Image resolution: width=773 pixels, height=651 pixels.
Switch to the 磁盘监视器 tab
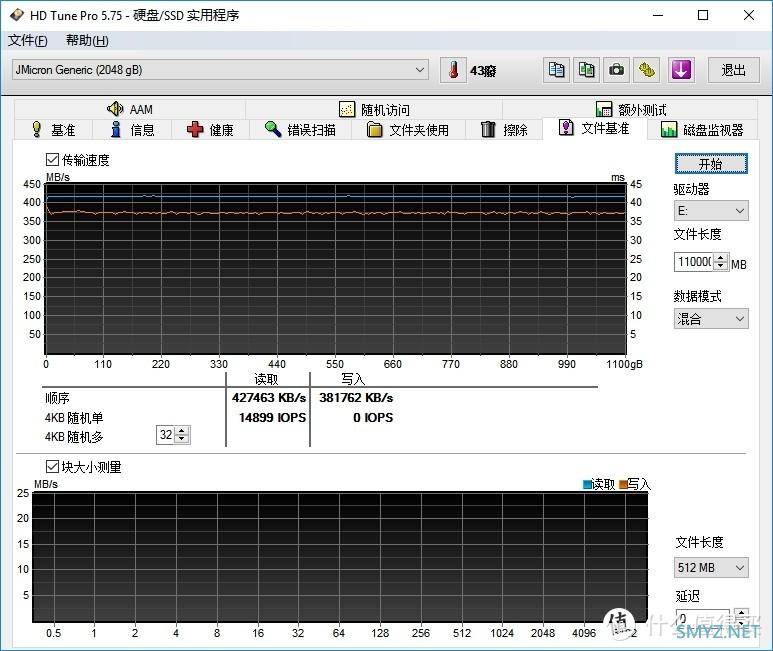pyautogui.click(x=702, y=130)
